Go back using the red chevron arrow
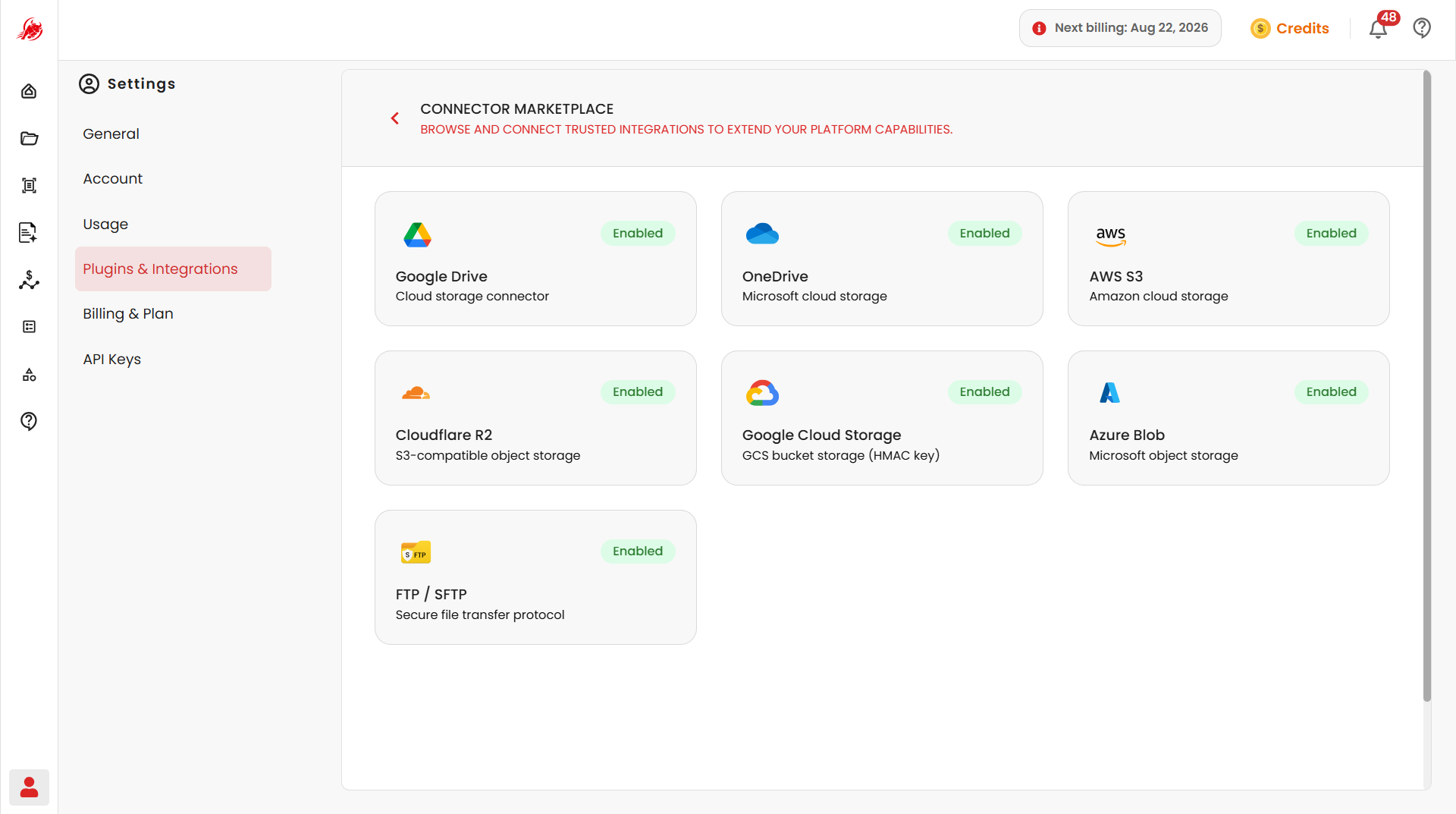 pos(395,118)
